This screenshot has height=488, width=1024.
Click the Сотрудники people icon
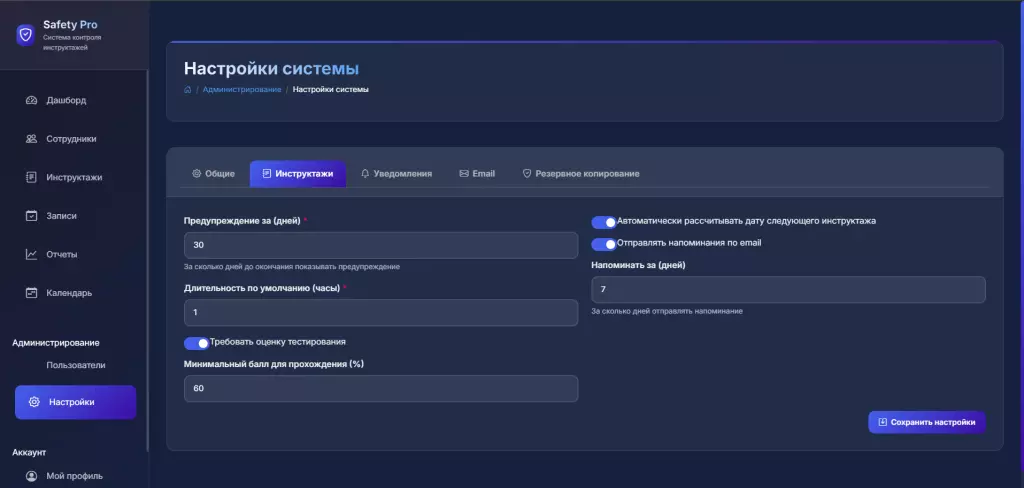tap(31, 139)
